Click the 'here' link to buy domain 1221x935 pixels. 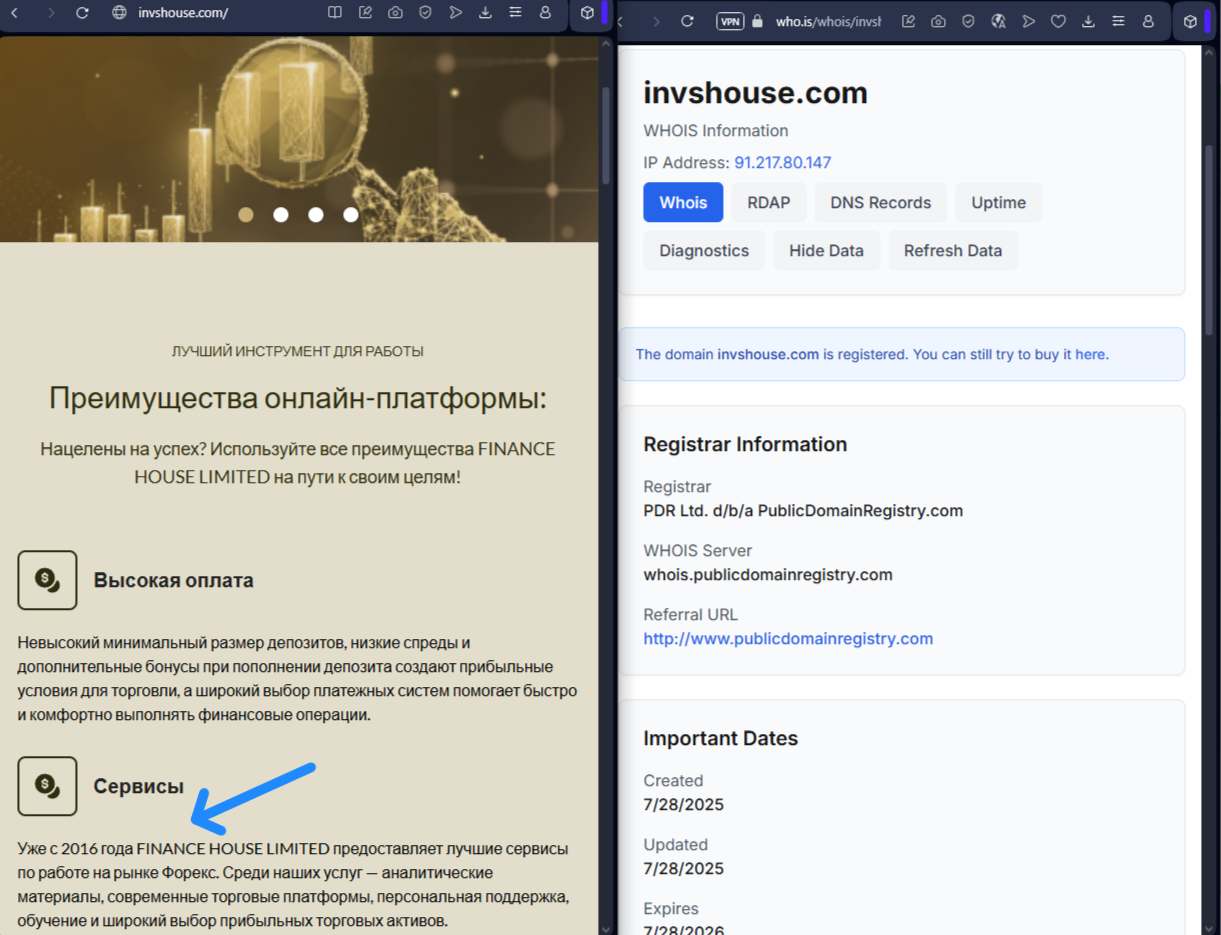pyautogui.click(x=1091, y=354)
